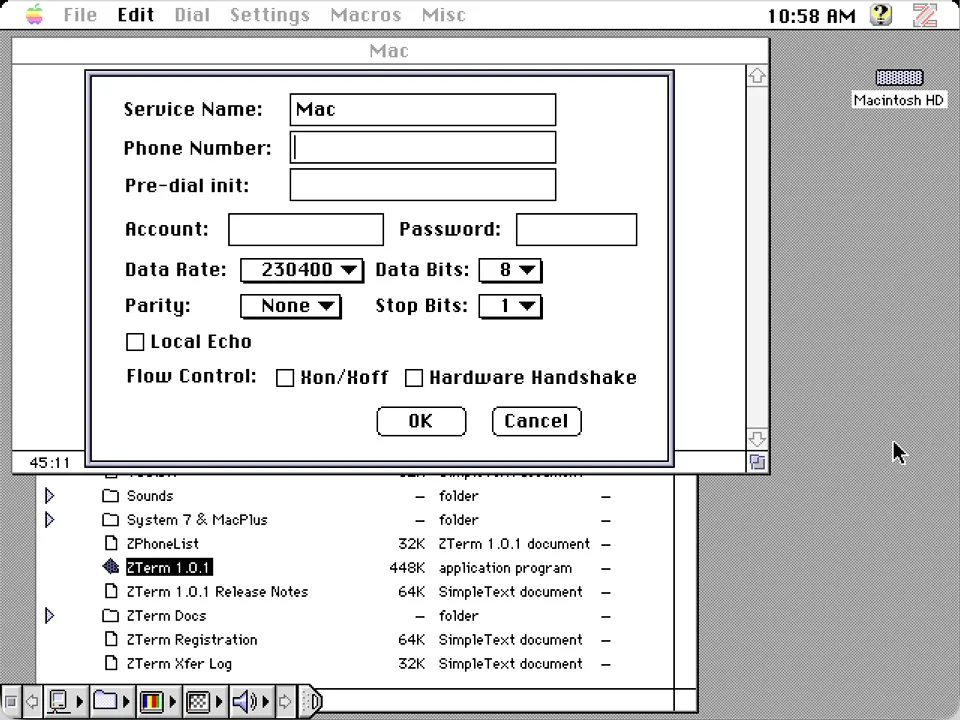The image size is (960, 720).
Task: Click inside the Phone Number field
Action: pyautogui.click(x=422, y=147)
